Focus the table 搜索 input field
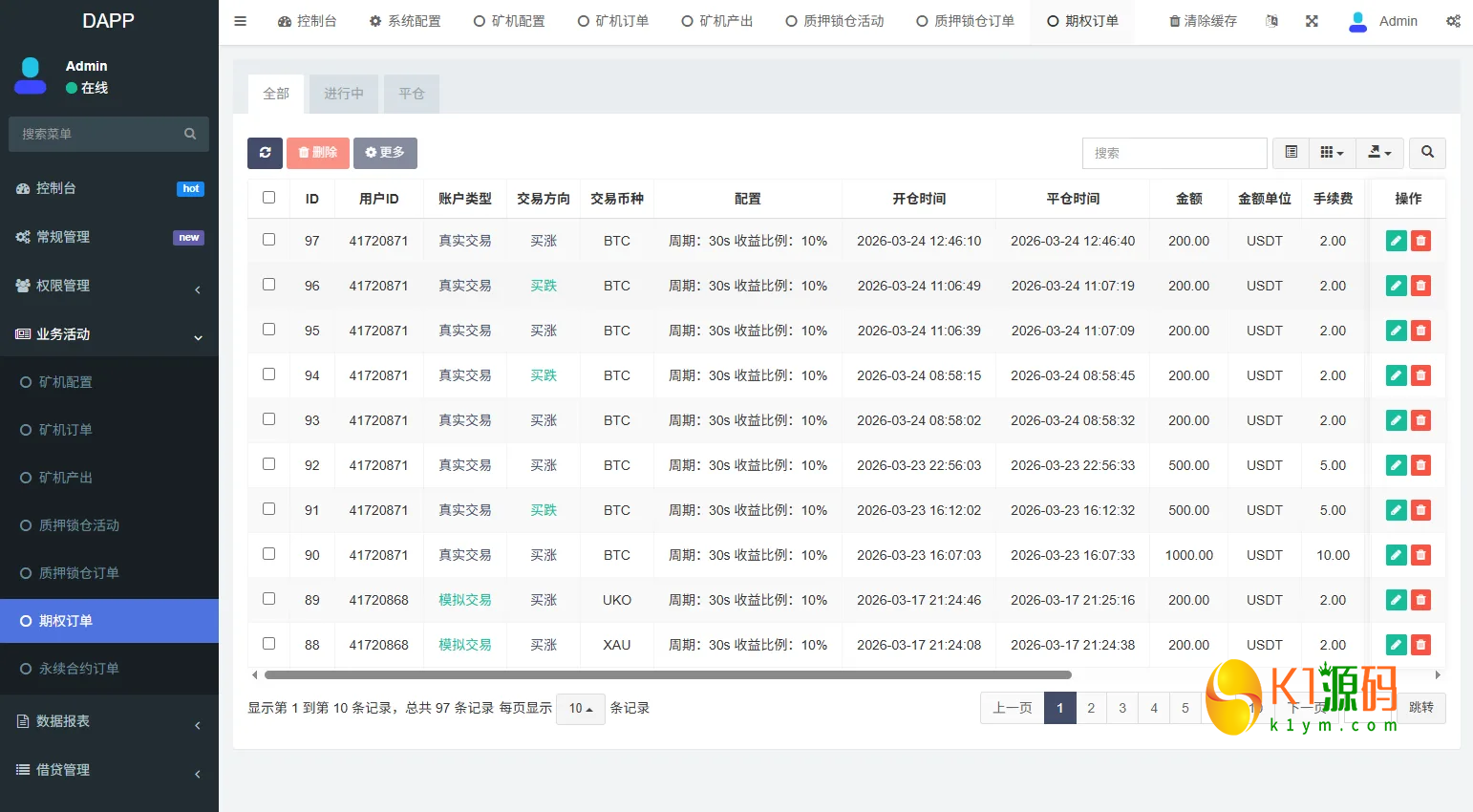This screenshot has width=1473, height=812. click(x=1175, y=153)
